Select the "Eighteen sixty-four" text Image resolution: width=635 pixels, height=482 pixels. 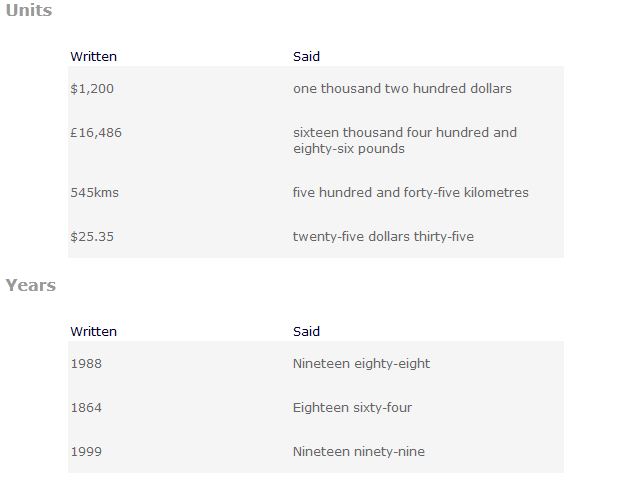[x=352, y=408]
